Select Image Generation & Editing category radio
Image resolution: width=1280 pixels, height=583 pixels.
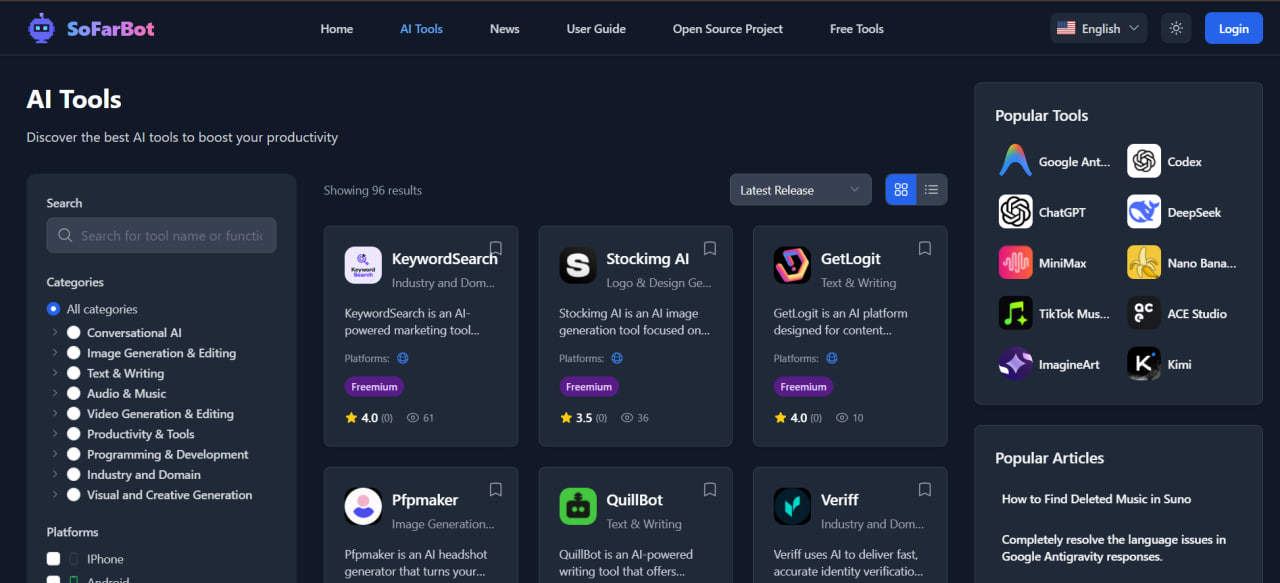pos(74,353)
